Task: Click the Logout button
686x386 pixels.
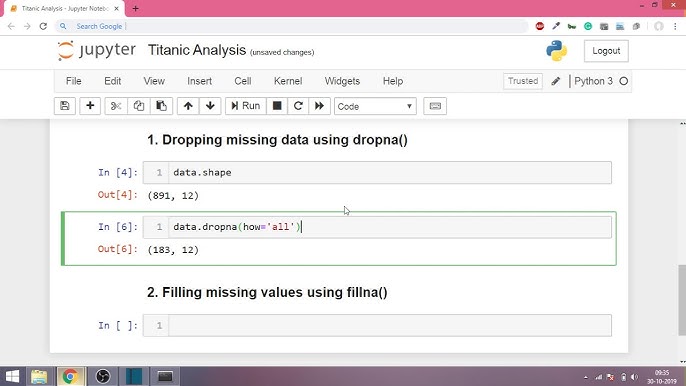Action: point(606,51)
